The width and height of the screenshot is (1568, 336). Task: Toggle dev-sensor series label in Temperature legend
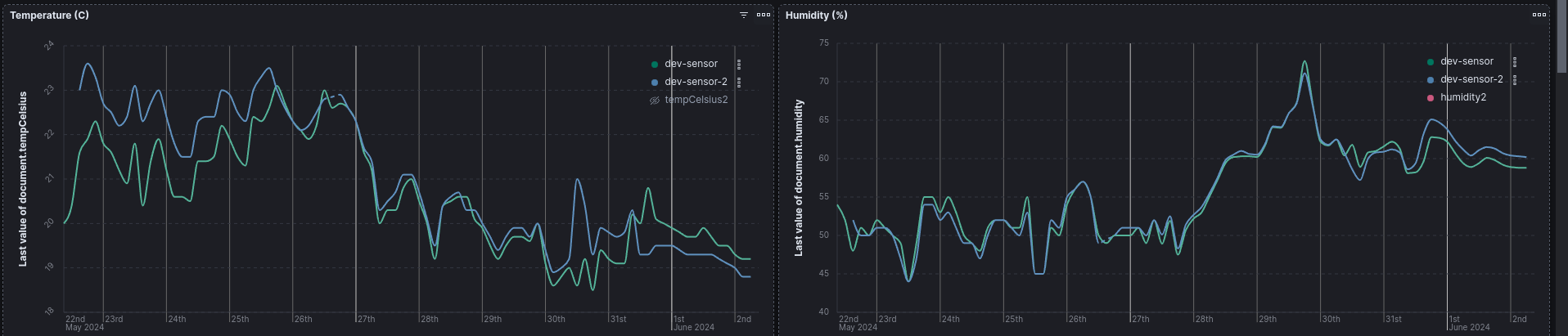point(691,64)
